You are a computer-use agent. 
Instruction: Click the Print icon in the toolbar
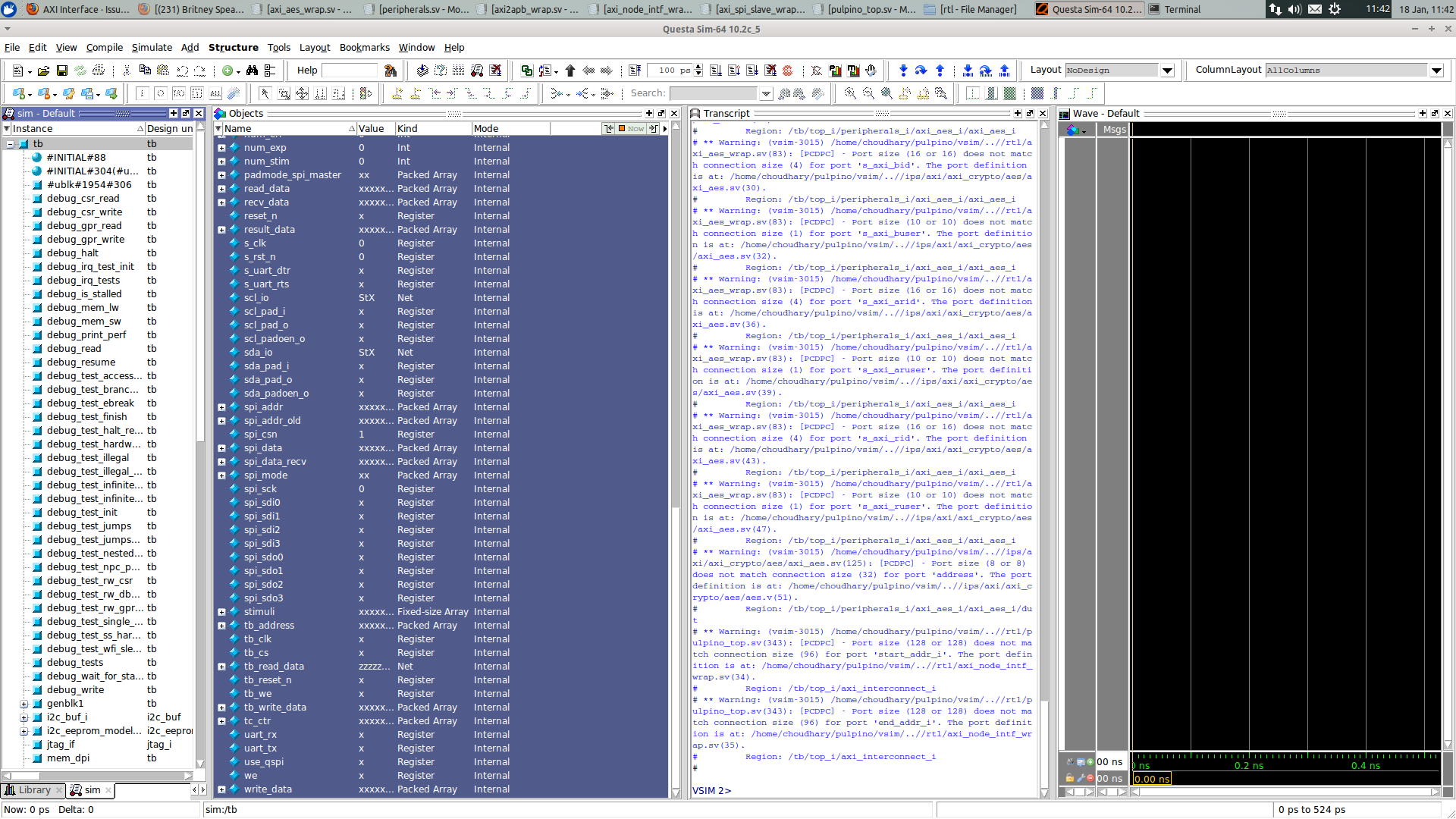pos(99,71)
